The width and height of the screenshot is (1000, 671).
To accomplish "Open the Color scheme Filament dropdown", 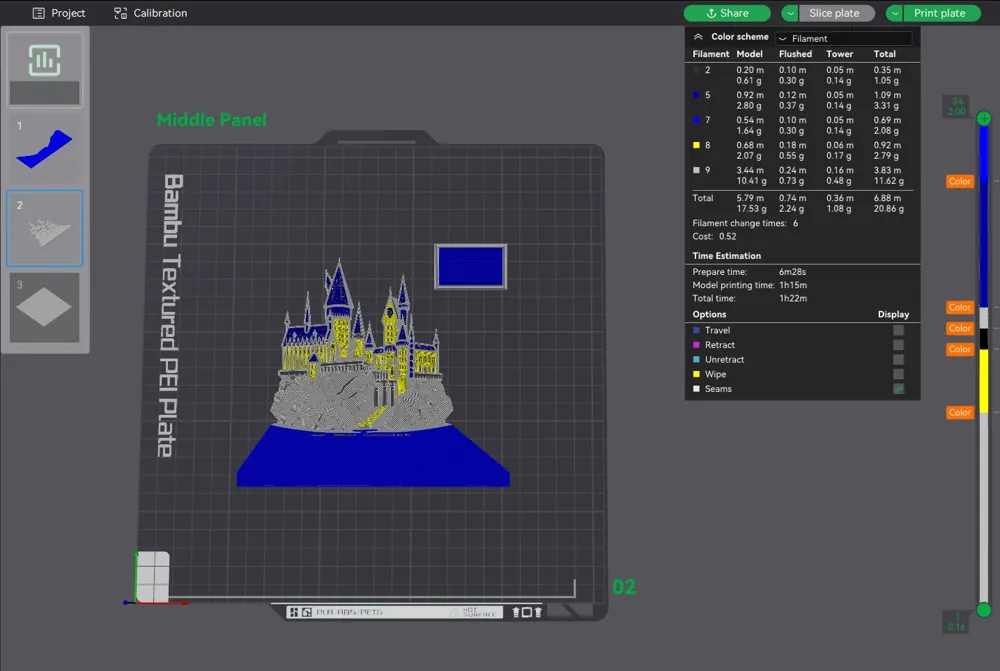I will (844, 38).
